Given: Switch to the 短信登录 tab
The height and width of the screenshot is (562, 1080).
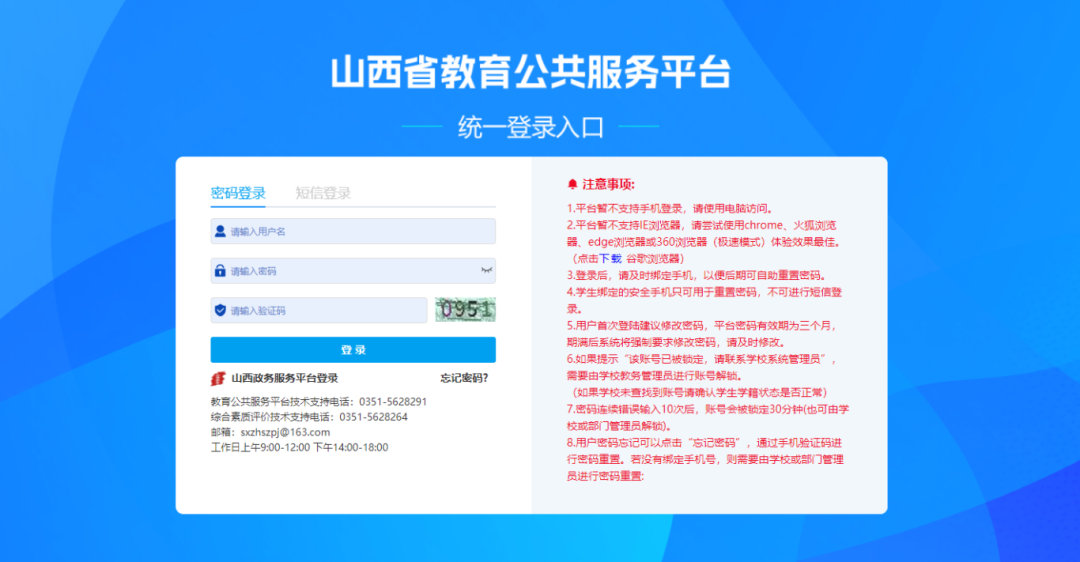Looking at the screenshot, I should click(x=323, y=193).
